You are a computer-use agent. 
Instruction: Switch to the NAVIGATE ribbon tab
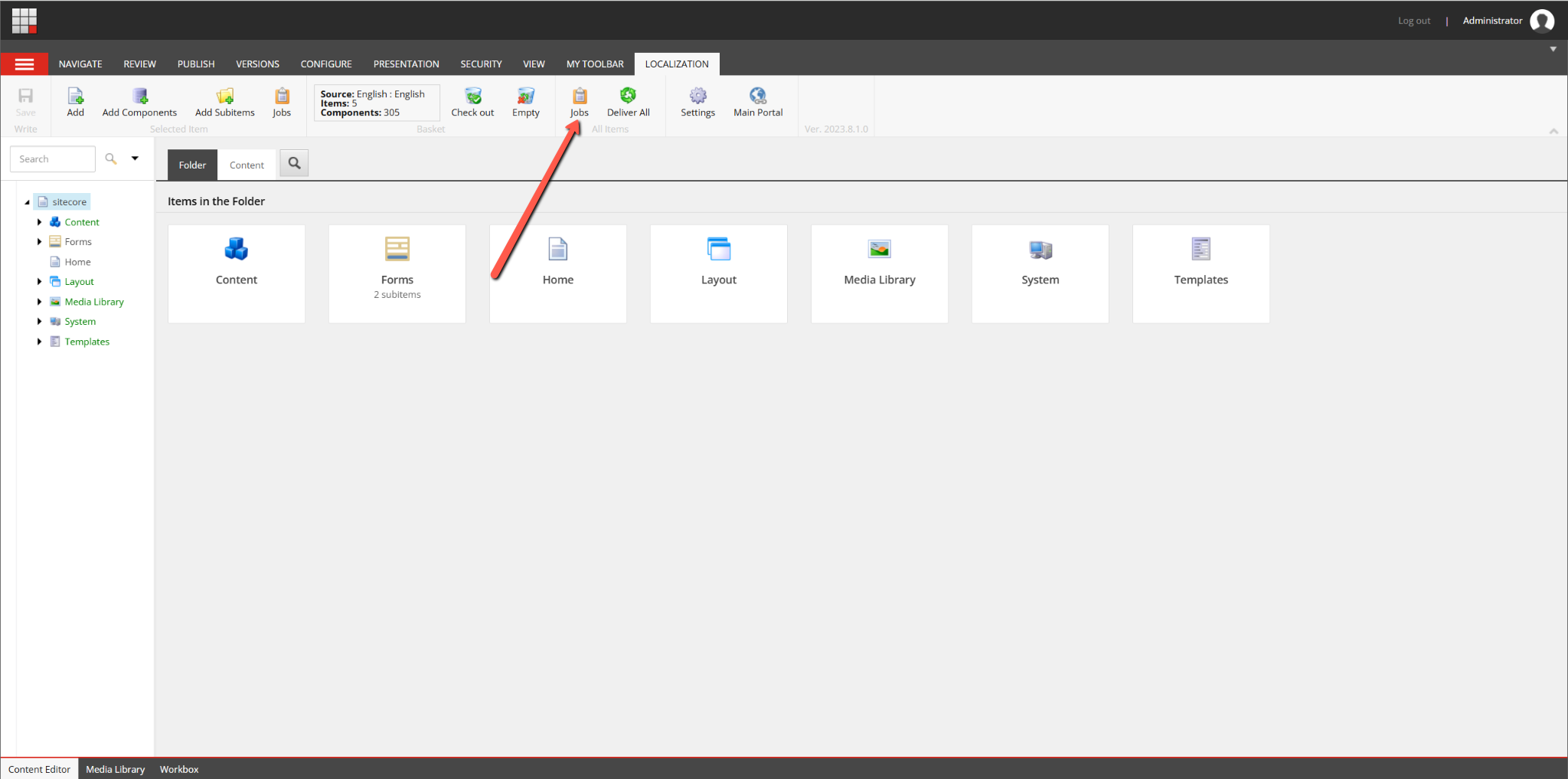coord(80,64)
